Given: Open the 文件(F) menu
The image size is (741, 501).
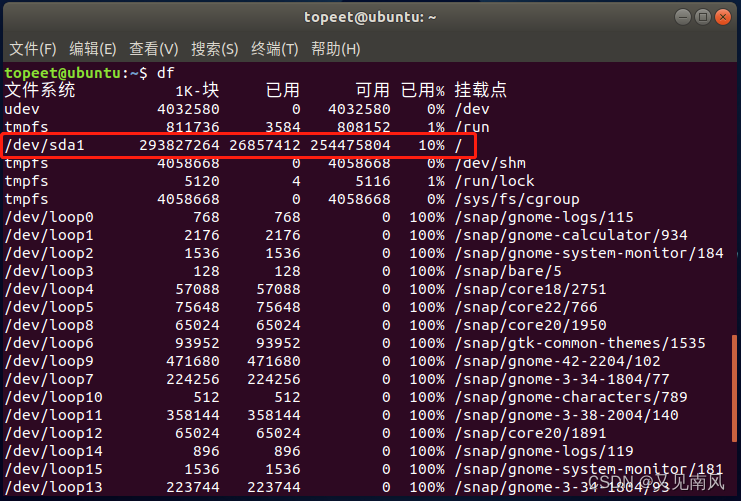Looking at the screenshot, I should (33, 49).
